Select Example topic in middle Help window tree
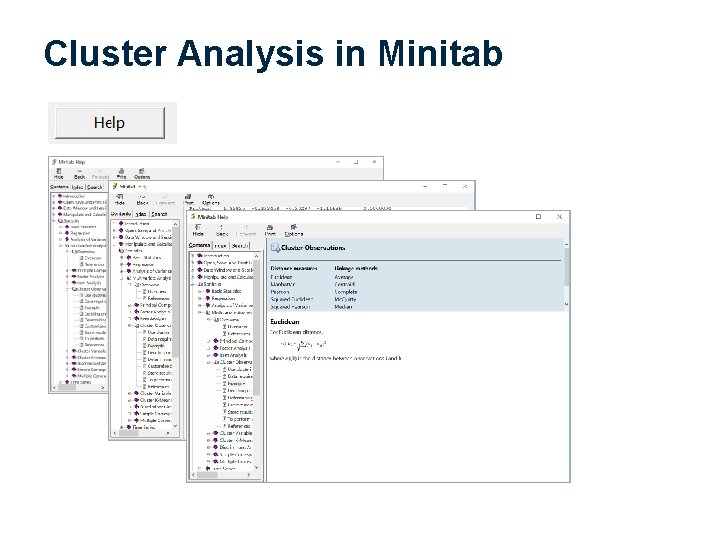 point(156,345)
